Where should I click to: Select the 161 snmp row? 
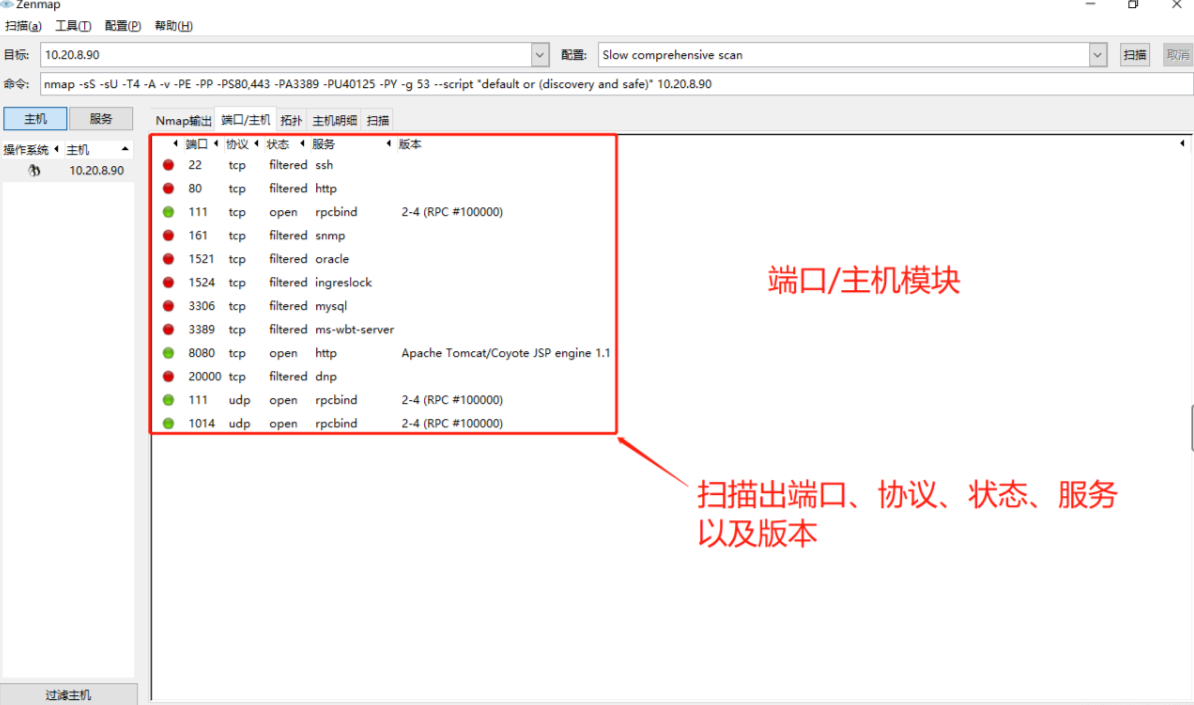(x=384, y=235)
